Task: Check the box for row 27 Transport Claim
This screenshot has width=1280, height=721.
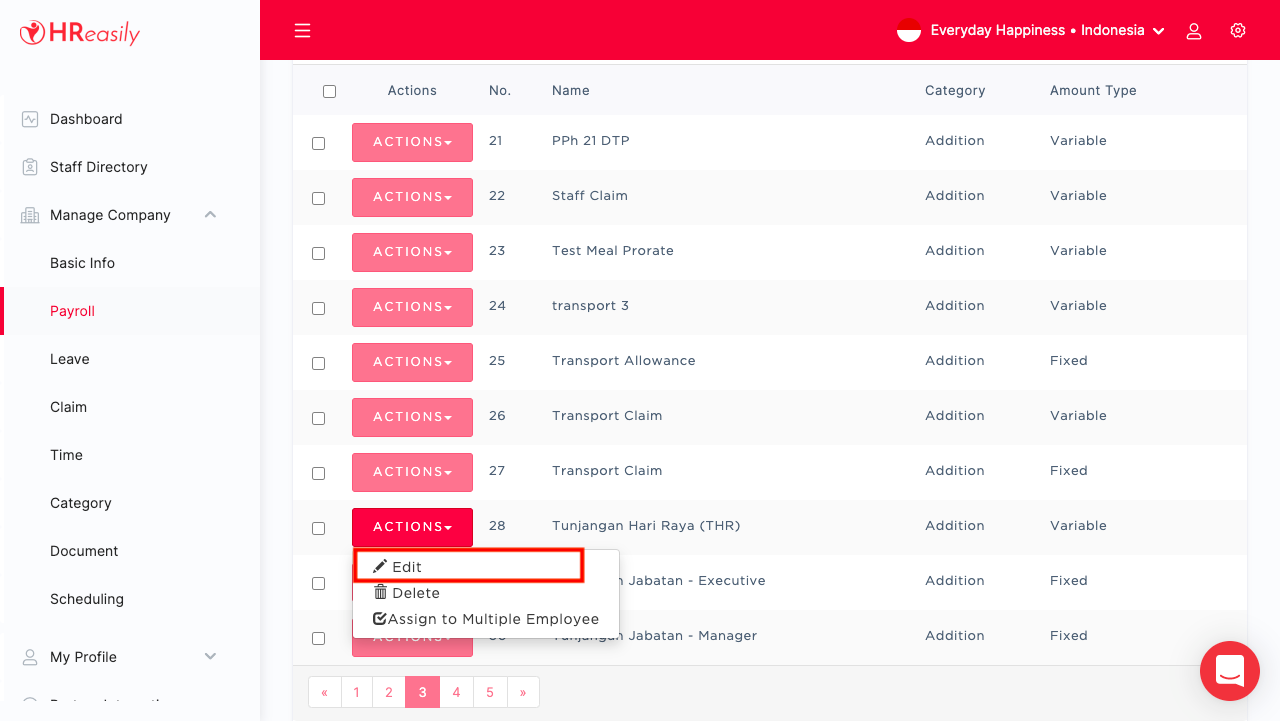Action: [318, 473]
